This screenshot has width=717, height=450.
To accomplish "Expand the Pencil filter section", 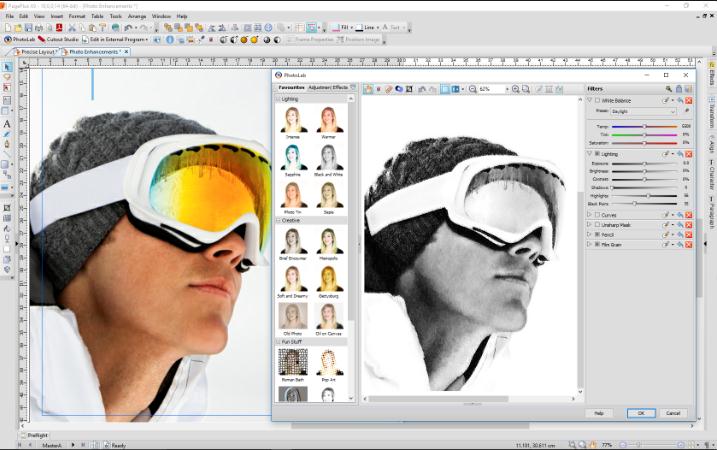I will coord(589,236).
